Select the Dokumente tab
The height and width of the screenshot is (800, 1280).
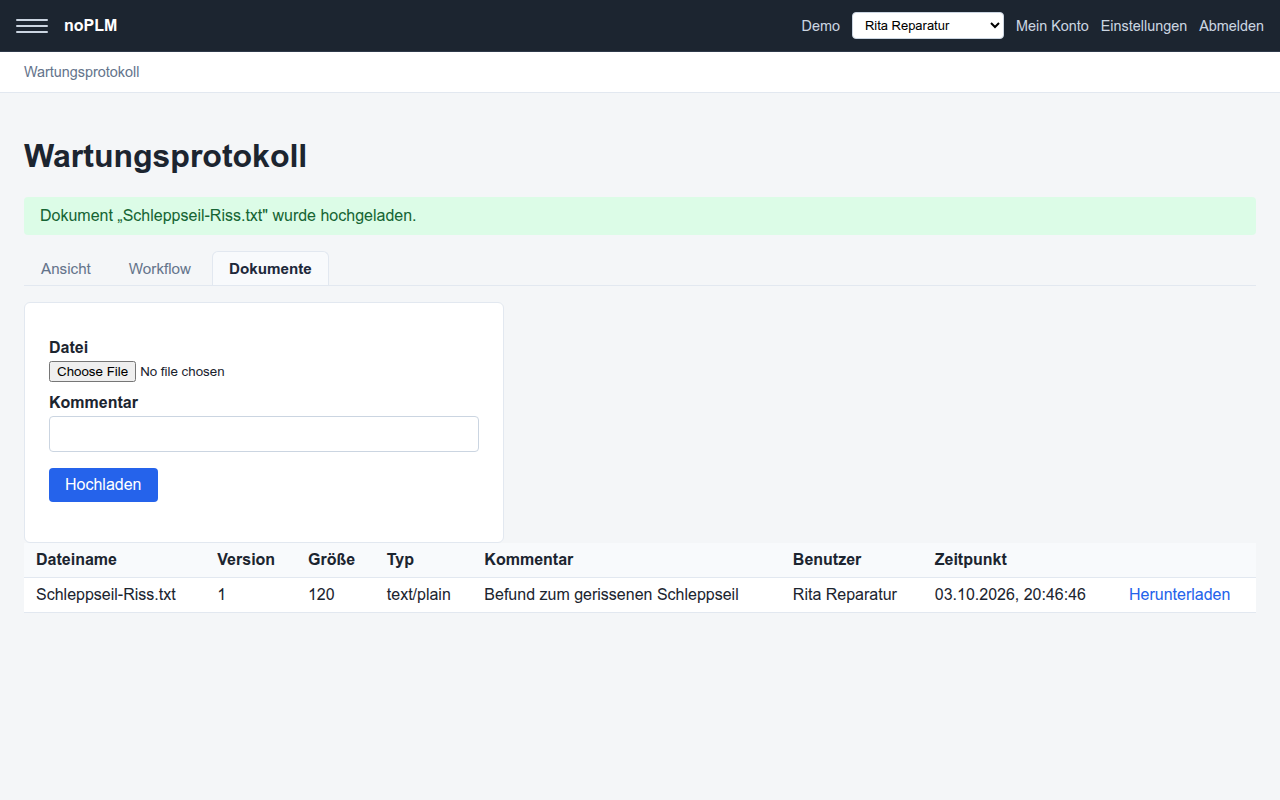(270, 269)
